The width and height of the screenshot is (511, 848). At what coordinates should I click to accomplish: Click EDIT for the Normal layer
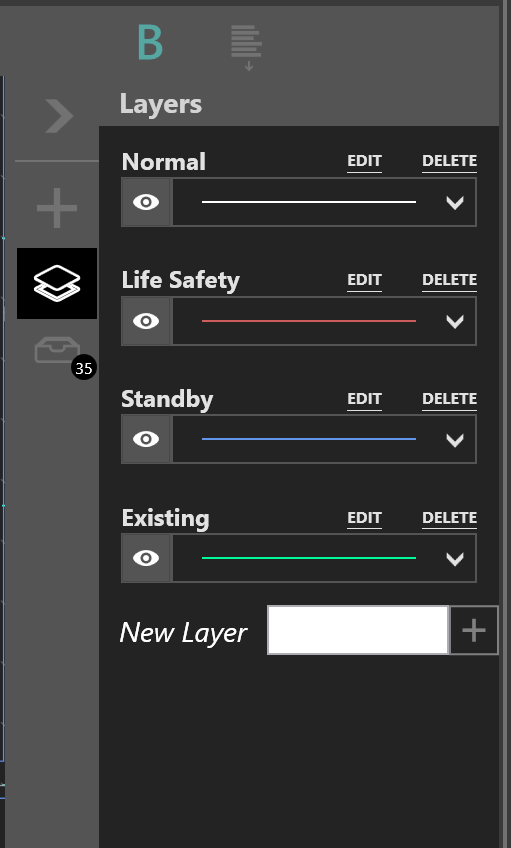[364, 162]
